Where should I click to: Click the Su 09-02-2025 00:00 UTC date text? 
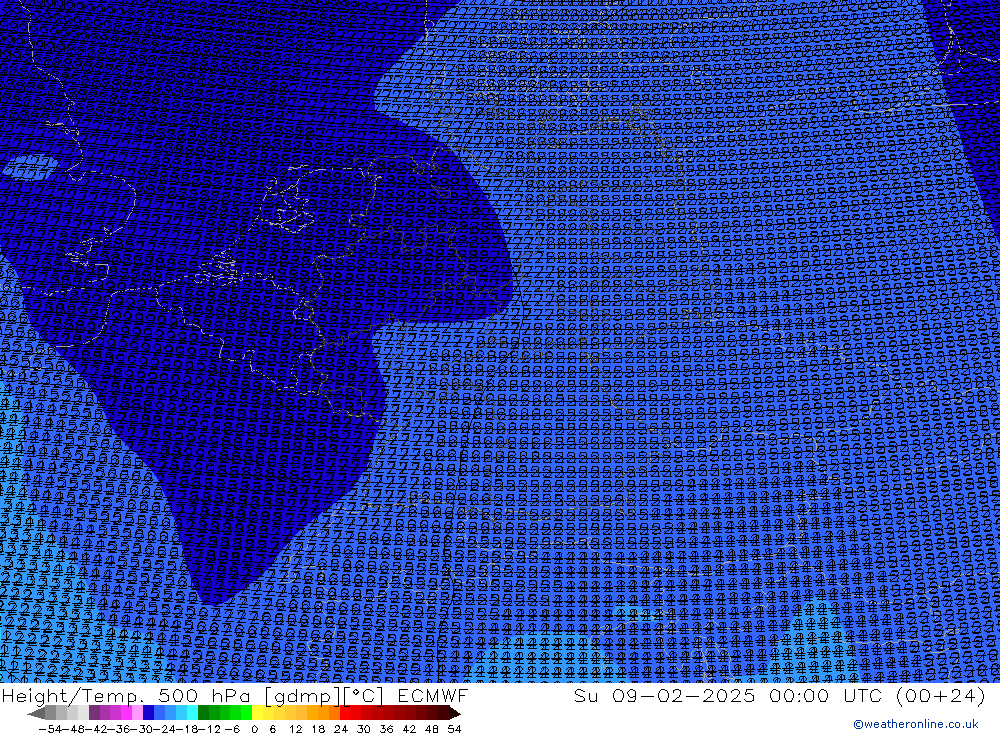728,696
